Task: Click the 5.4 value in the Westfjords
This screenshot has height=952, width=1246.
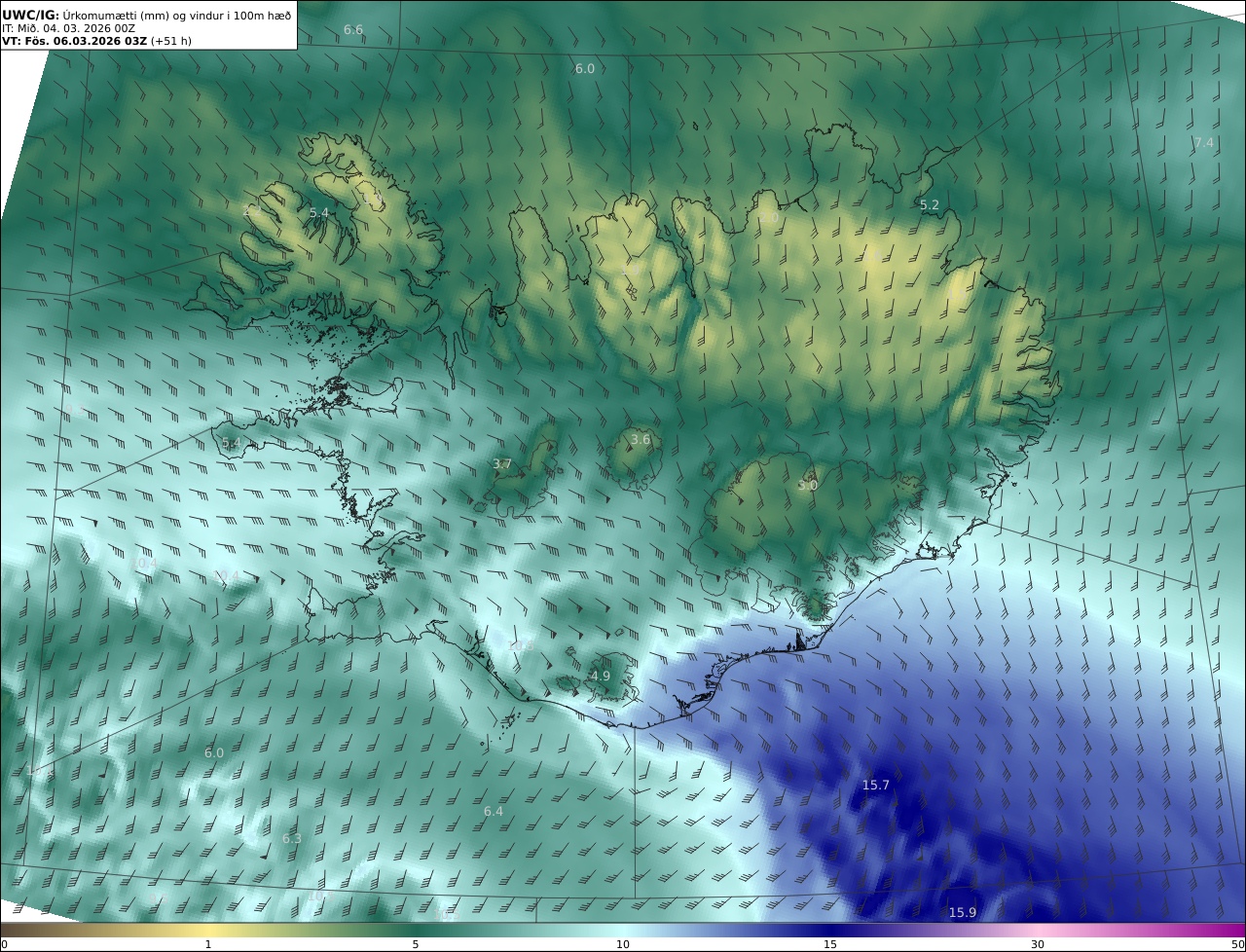Action: pos(319,212)
